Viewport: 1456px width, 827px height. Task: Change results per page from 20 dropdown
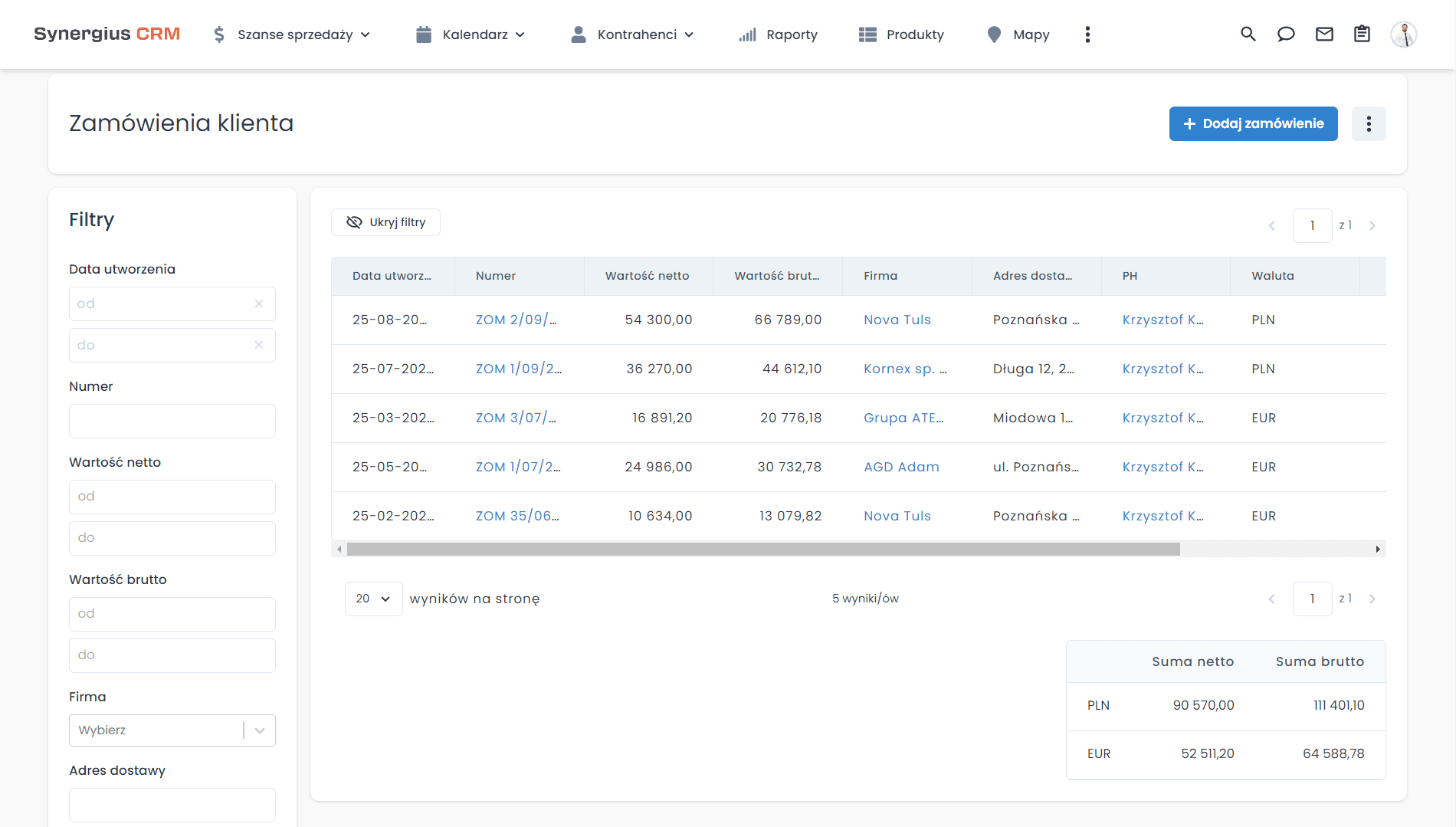pyautogui.click(x=373, y=599)
